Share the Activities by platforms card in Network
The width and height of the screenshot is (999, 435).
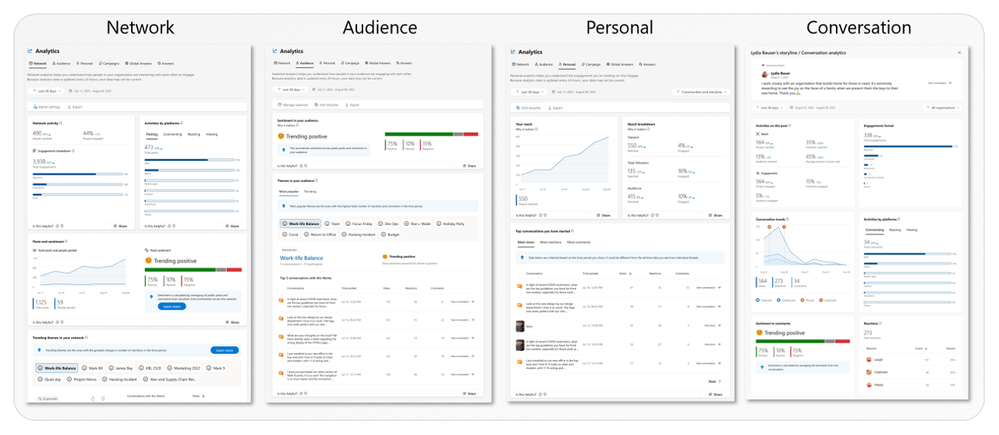(233, 226)
